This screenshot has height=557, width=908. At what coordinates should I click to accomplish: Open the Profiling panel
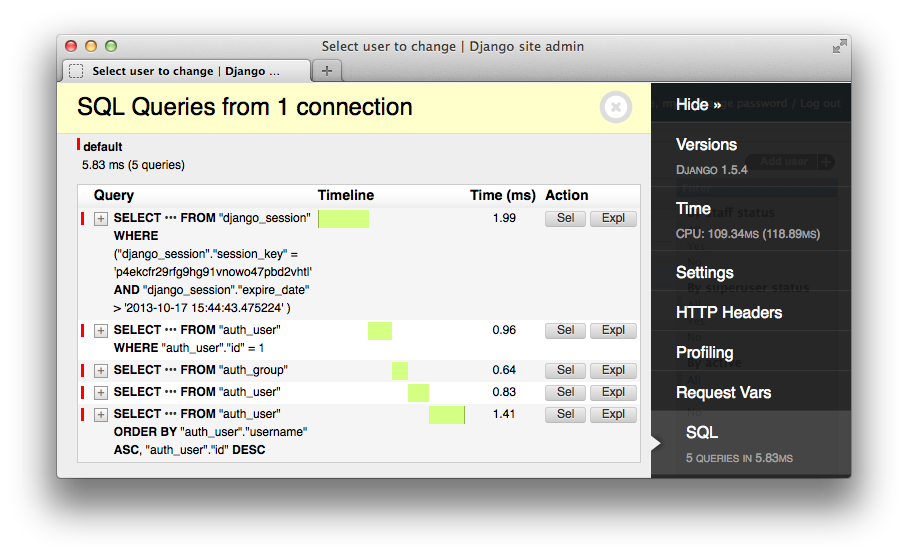click(704, 353)
